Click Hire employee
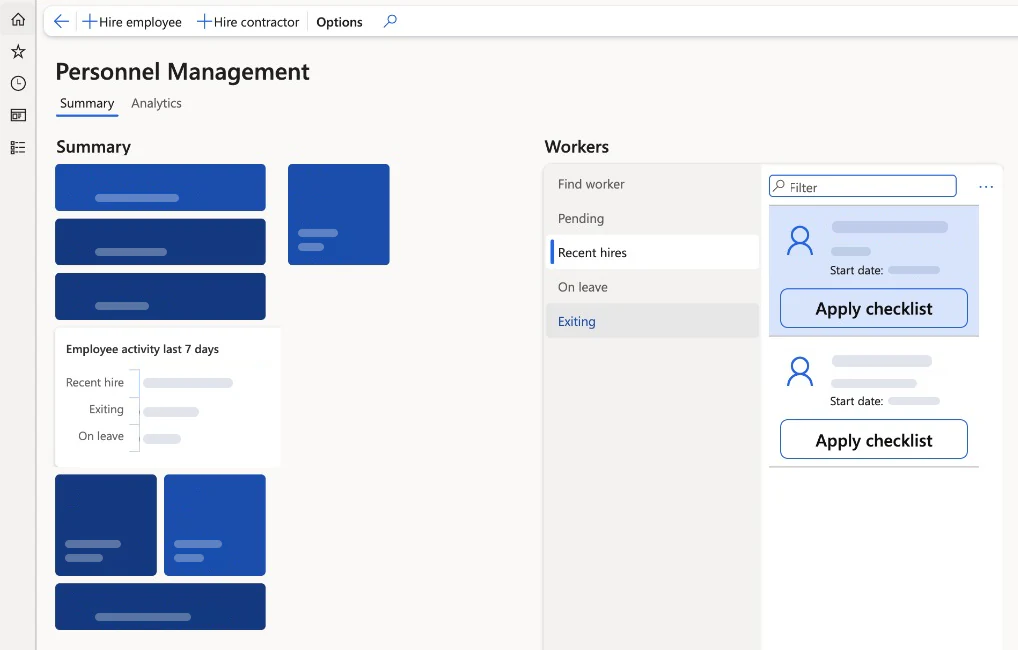The height and width of the screenshot is (650, 1018). (132, 22)
